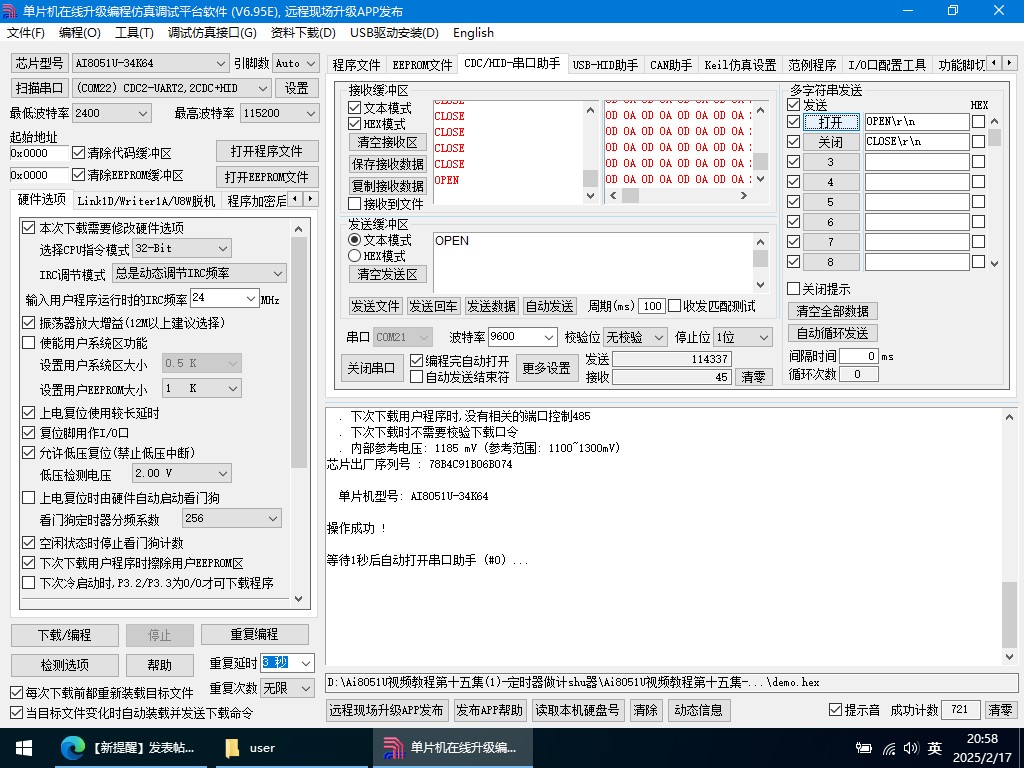
Task: Click the 发送数据 button
Action: (491, 306)
